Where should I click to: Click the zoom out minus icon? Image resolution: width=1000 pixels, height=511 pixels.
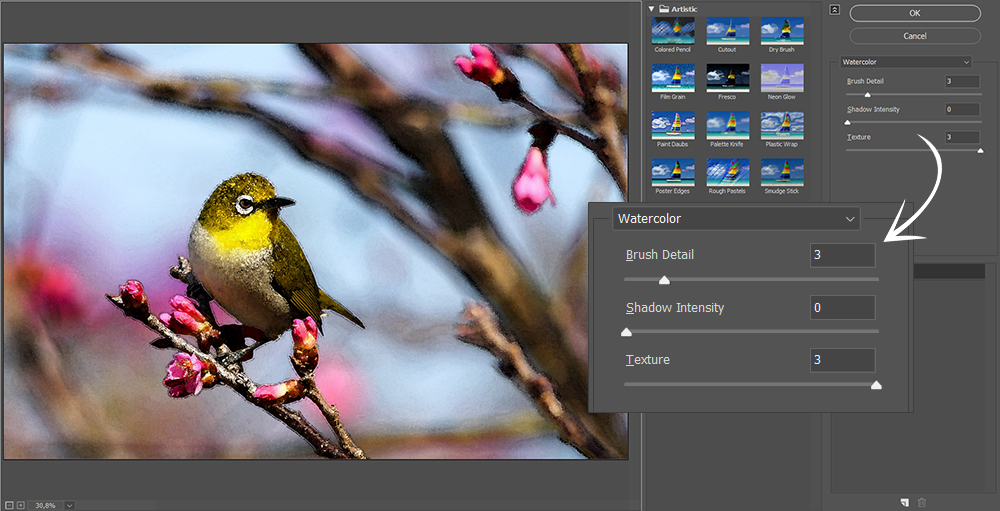pyautogui.click(x=9, y=505)
